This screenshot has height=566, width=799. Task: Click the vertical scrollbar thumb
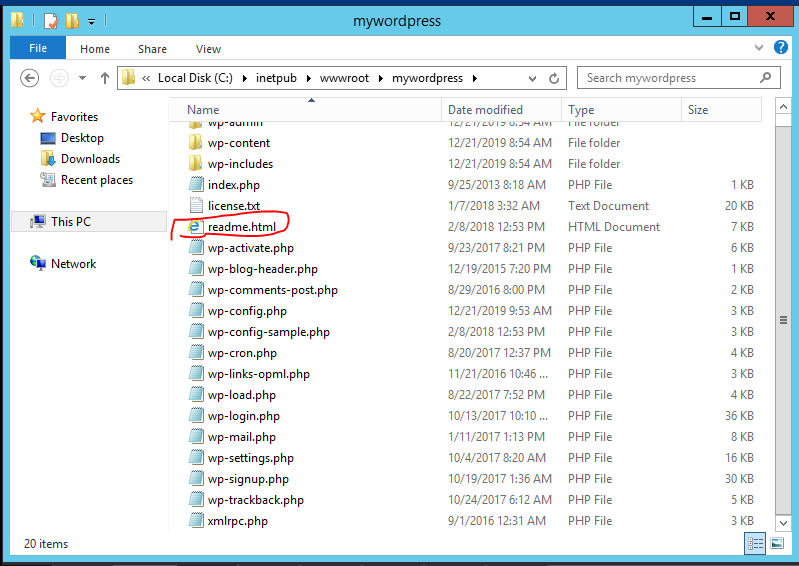click(x=783, y=320)
